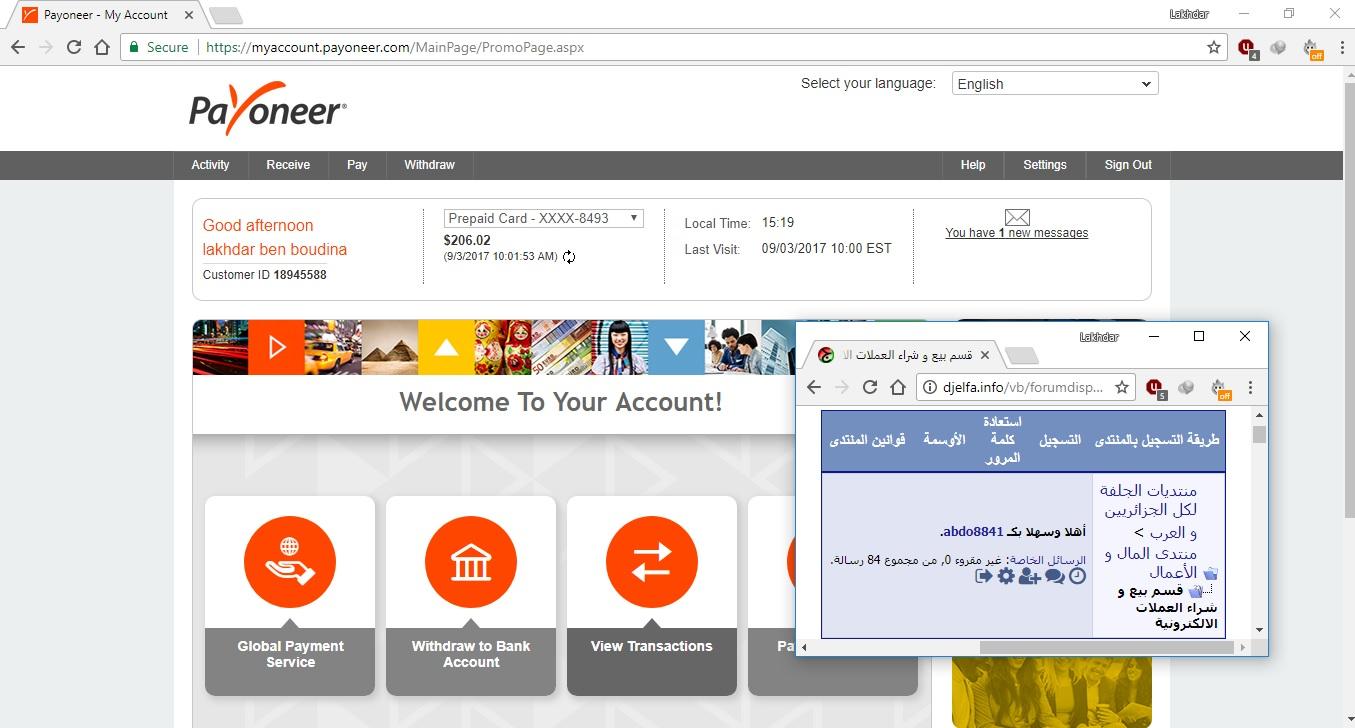The height and width of the screenshot is (728, 1355).
Task: Click the View Transactions label
Action: click(651, 646)
